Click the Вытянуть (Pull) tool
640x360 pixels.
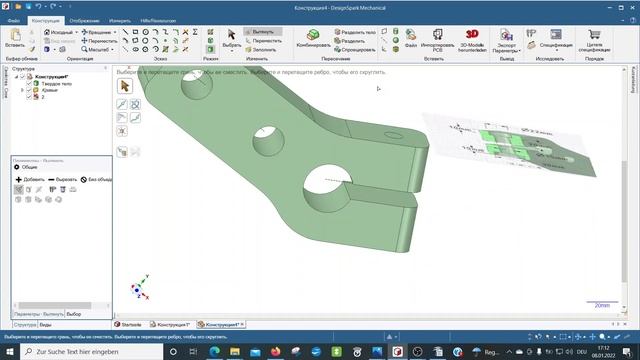[263, 31]
